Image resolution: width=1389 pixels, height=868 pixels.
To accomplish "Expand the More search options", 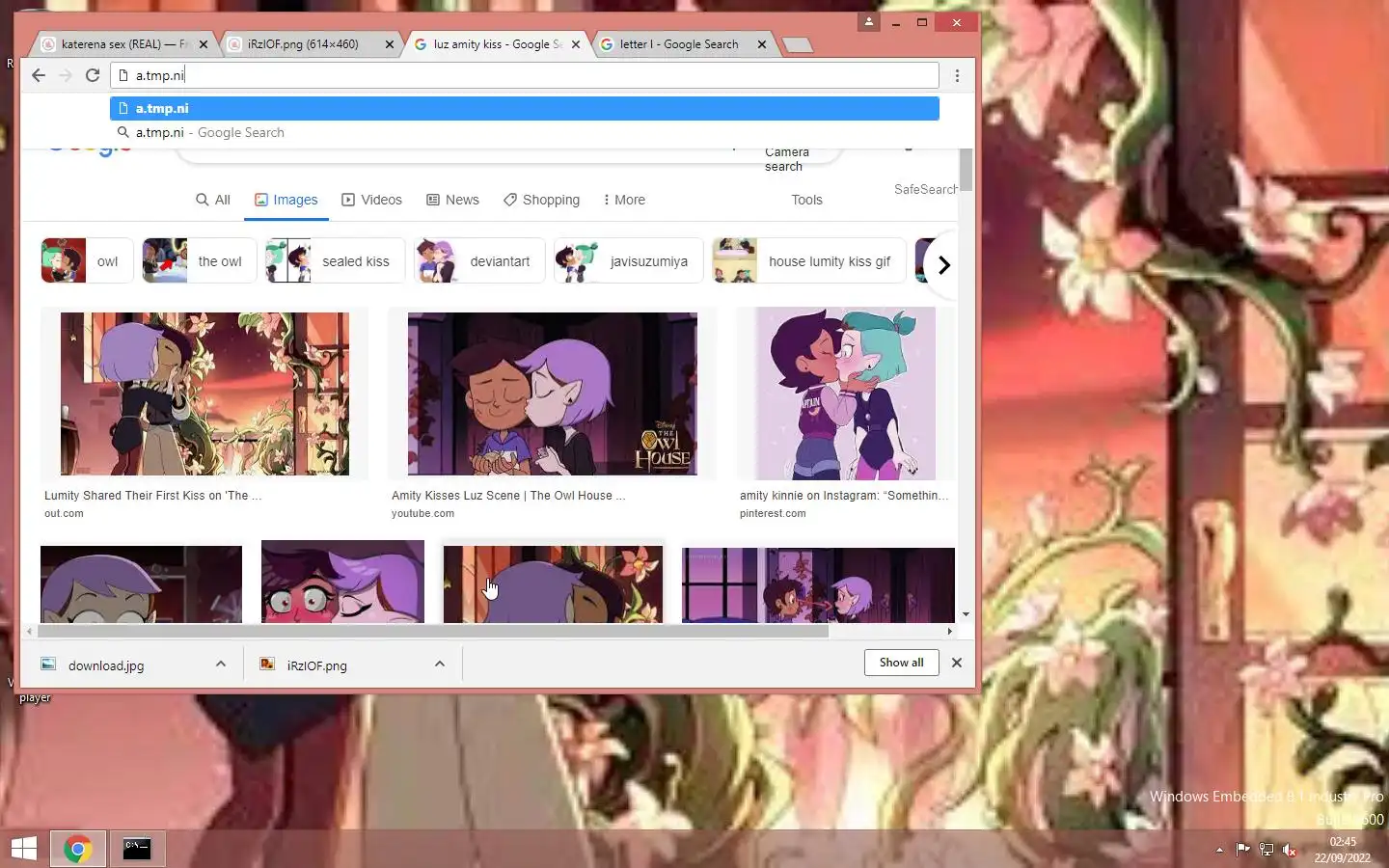I will [624, 200].
